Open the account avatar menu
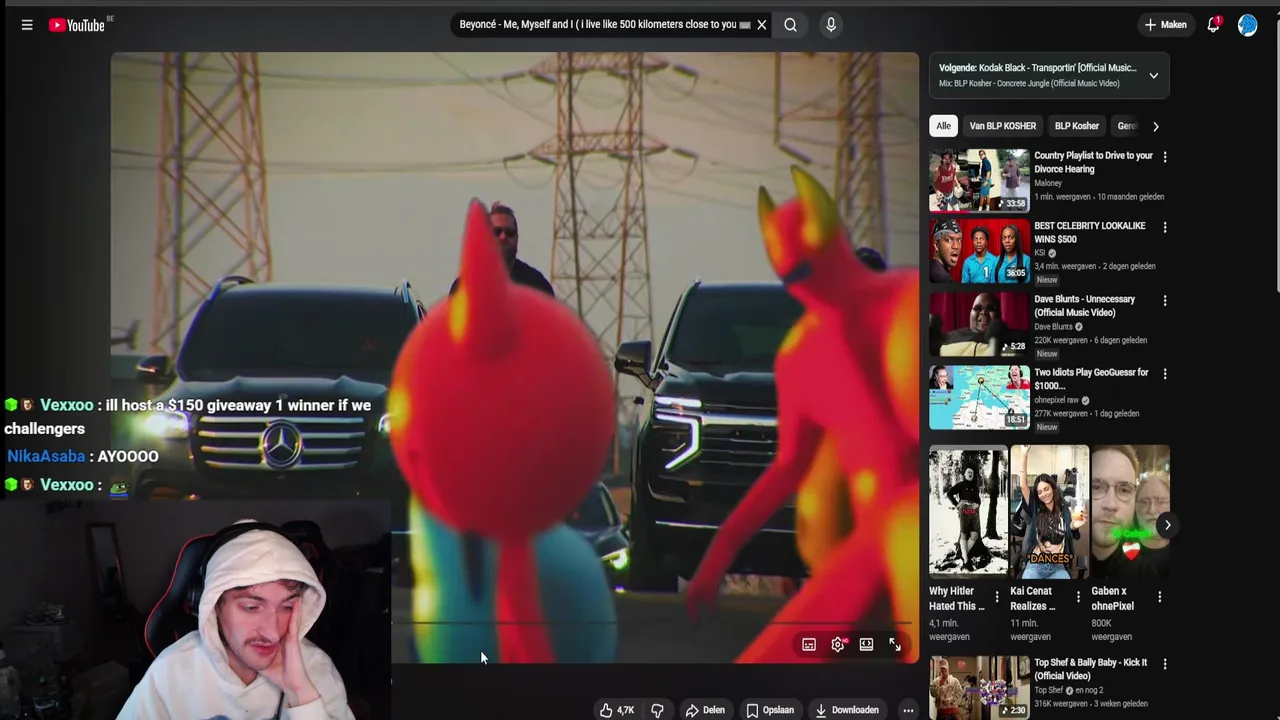1280x720 pixels. 1247,25
